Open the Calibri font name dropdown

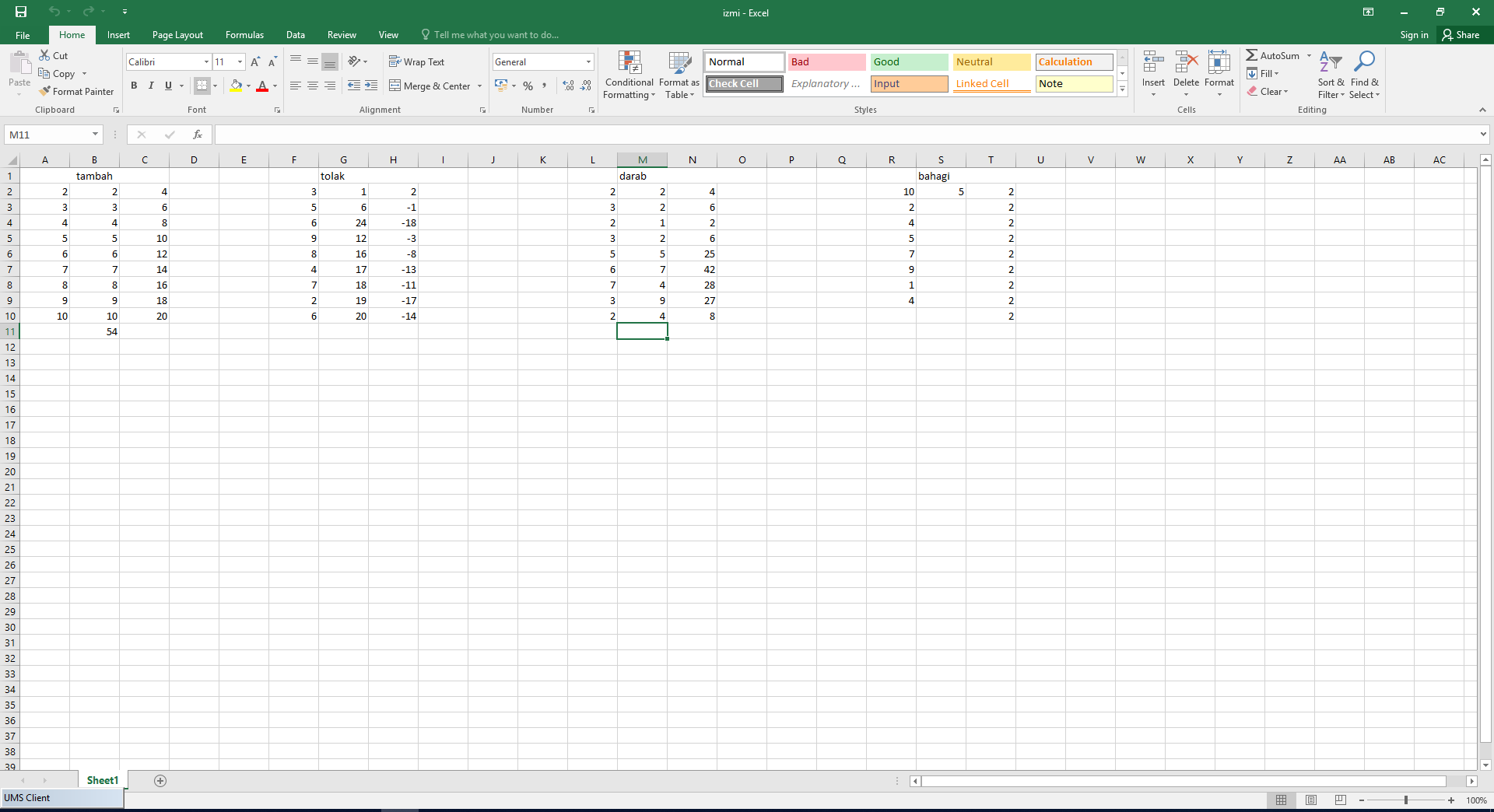[x=206, y=62]
